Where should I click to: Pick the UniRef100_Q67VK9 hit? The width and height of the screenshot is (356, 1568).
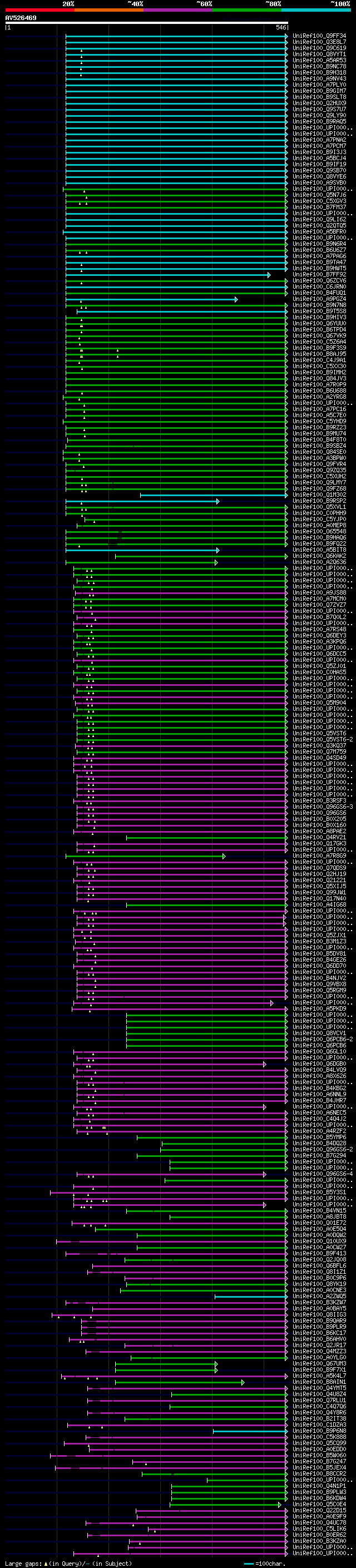click(x=319, y=335)
